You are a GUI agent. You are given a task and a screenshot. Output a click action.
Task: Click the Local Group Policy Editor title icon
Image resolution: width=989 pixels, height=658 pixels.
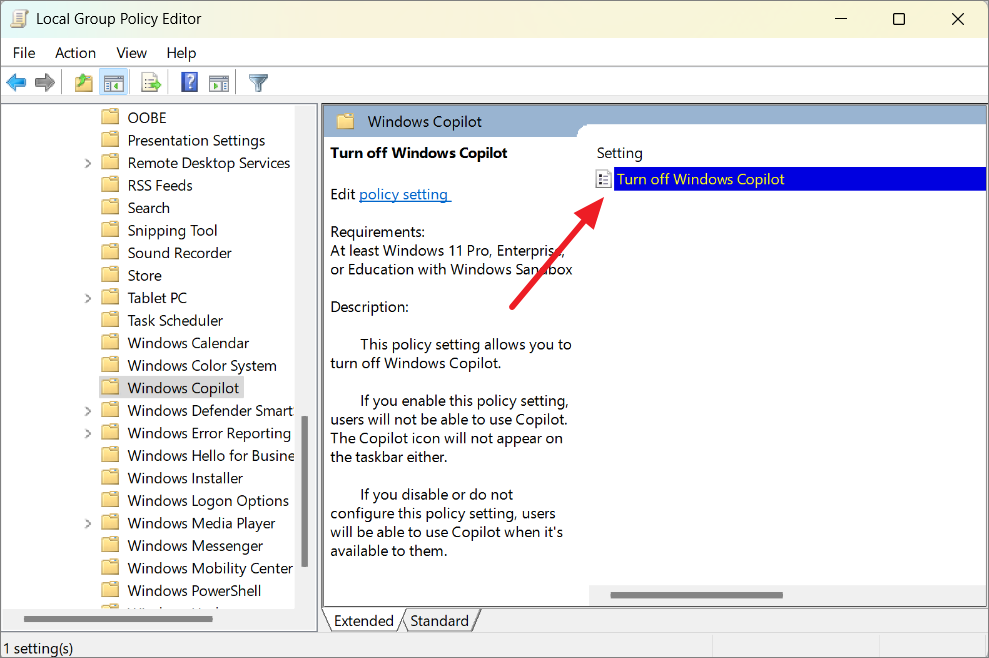(20, 19)
